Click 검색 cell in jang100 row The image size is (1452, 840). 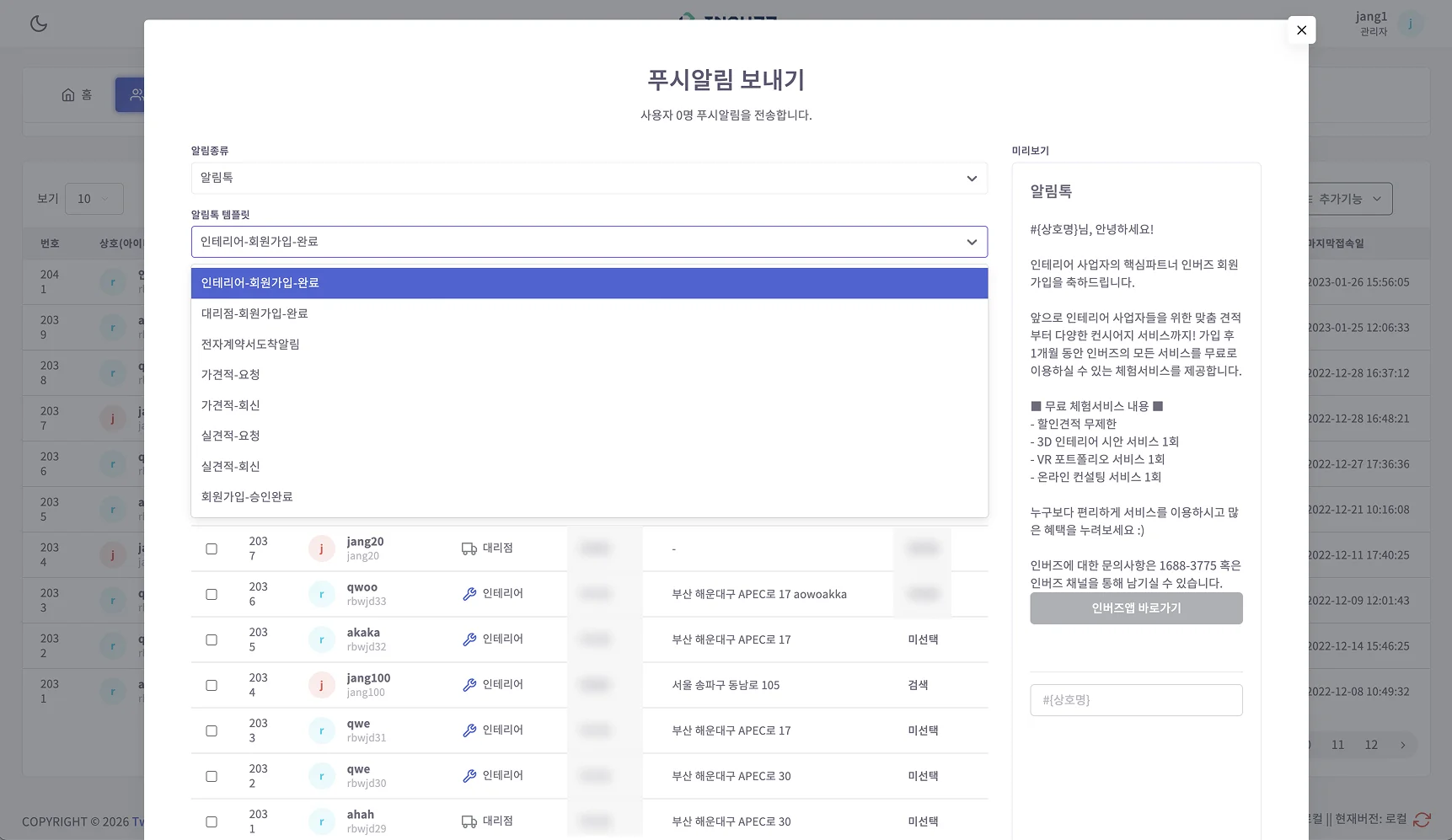coord(918,685)
